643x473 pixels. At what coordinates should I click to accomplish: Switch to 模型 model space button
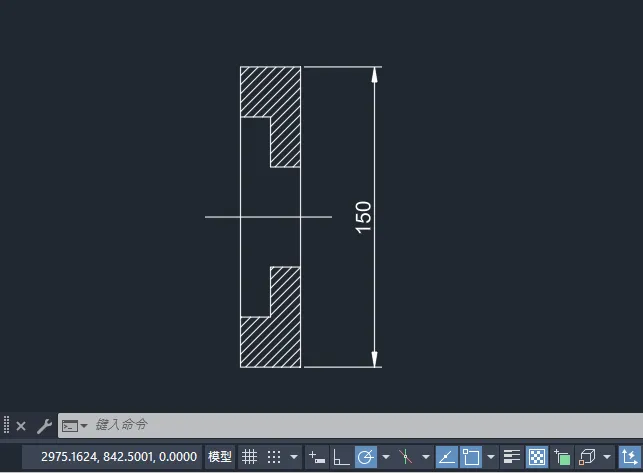(220, 457)
